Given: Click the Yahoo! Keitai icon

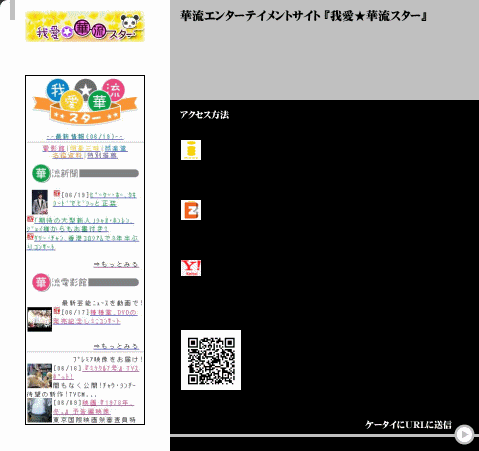Looking at the screenshot, I should point(191,268).
